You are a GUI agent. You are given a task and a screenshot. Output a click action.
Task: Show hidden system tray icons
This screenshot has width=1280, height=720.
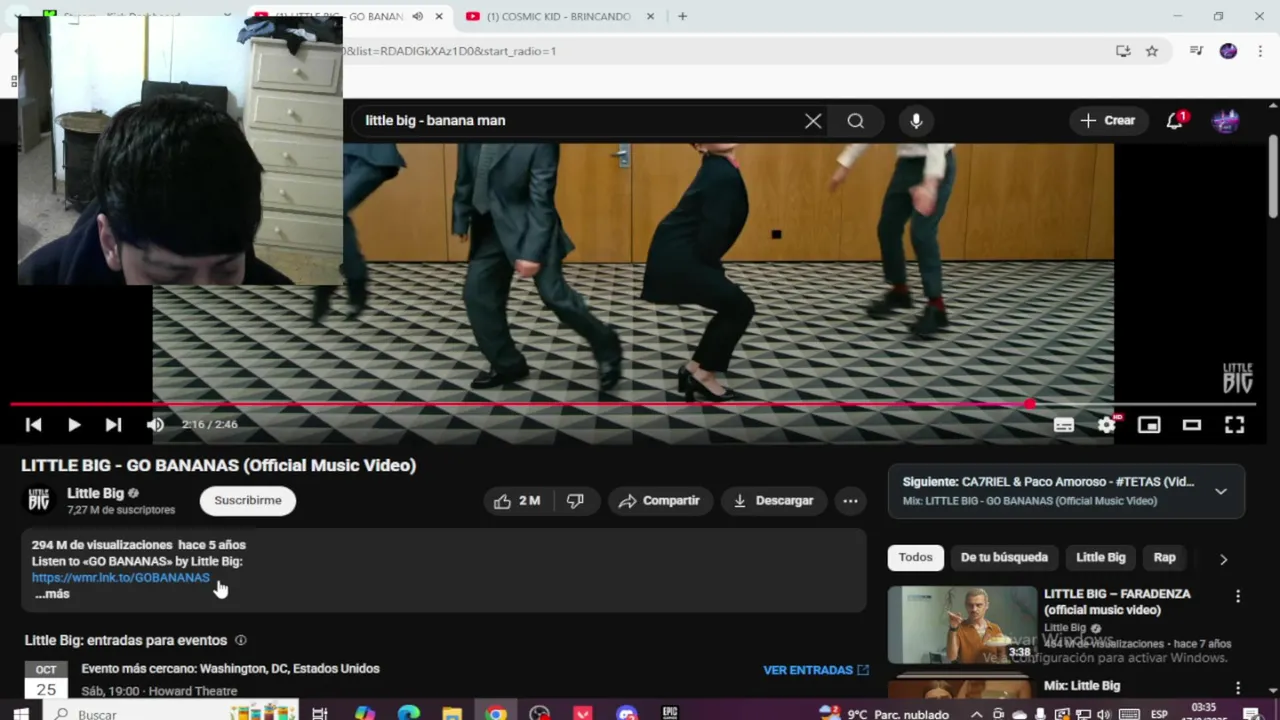click(979, 714)
